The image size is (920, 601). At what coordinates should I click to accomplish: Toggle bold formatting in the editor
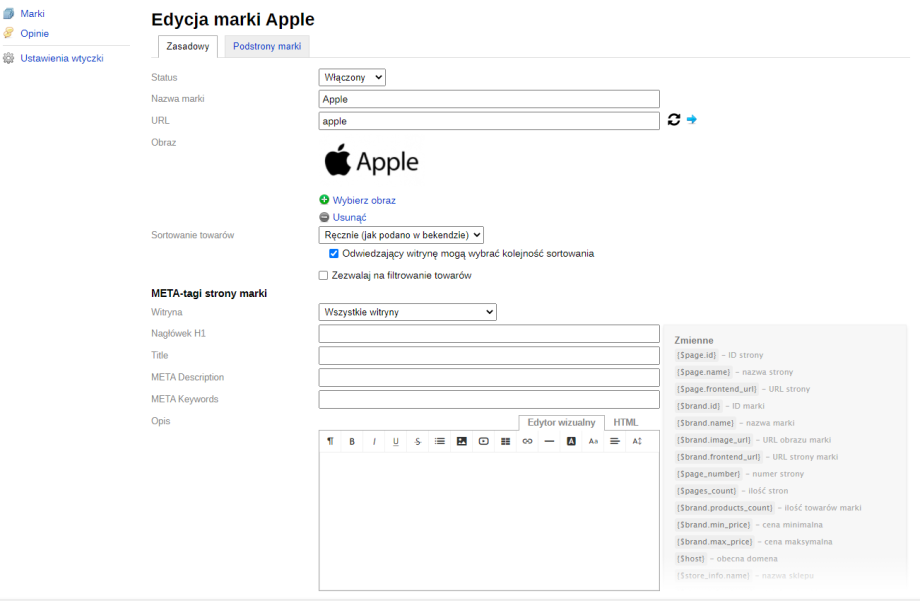coord(352,441)
